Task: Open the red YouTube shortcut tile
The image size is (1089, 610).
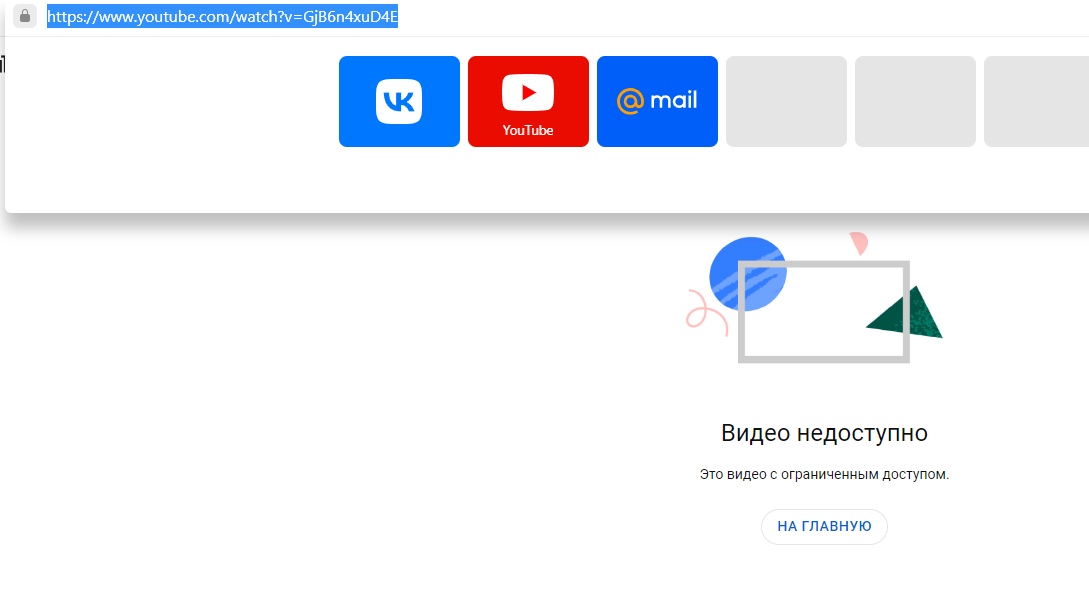Action: point(528,101)
